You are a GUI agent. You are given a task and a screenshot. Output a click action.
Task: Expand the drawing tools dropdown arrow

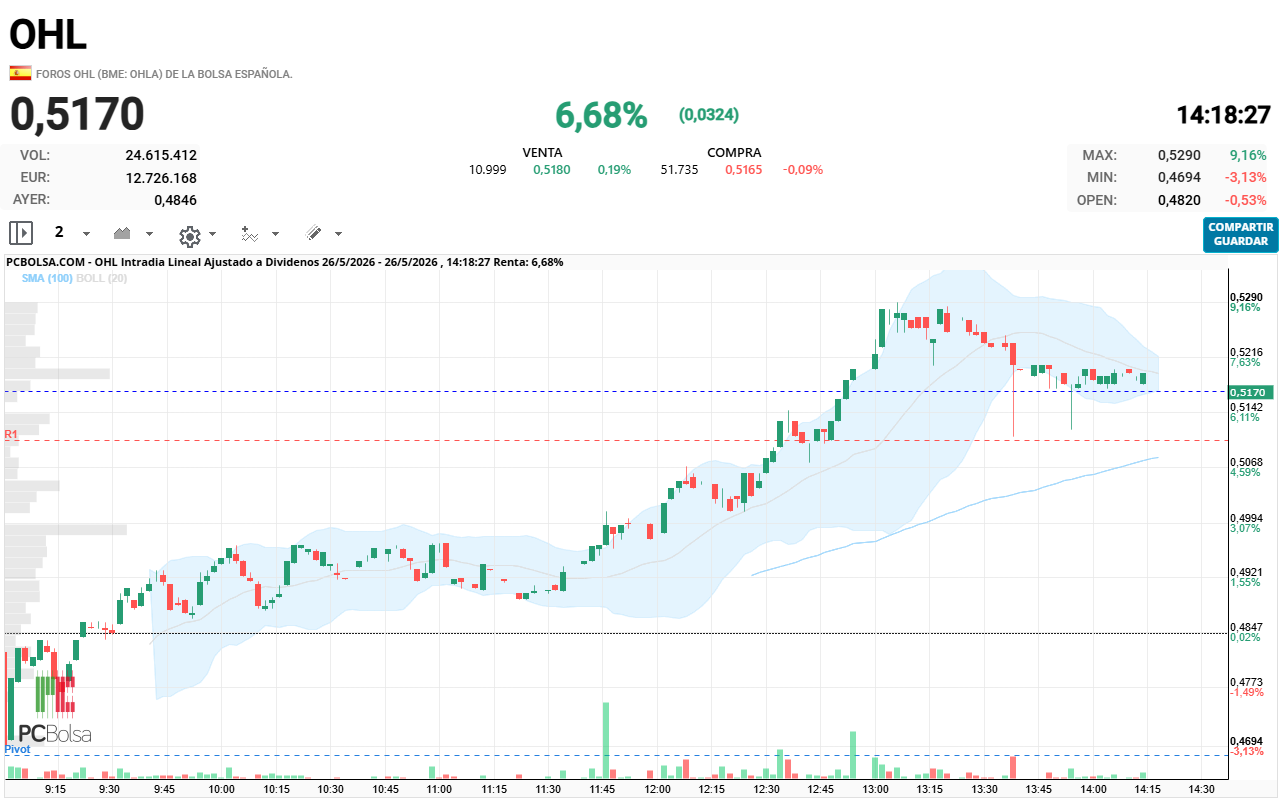click(338, 234)
